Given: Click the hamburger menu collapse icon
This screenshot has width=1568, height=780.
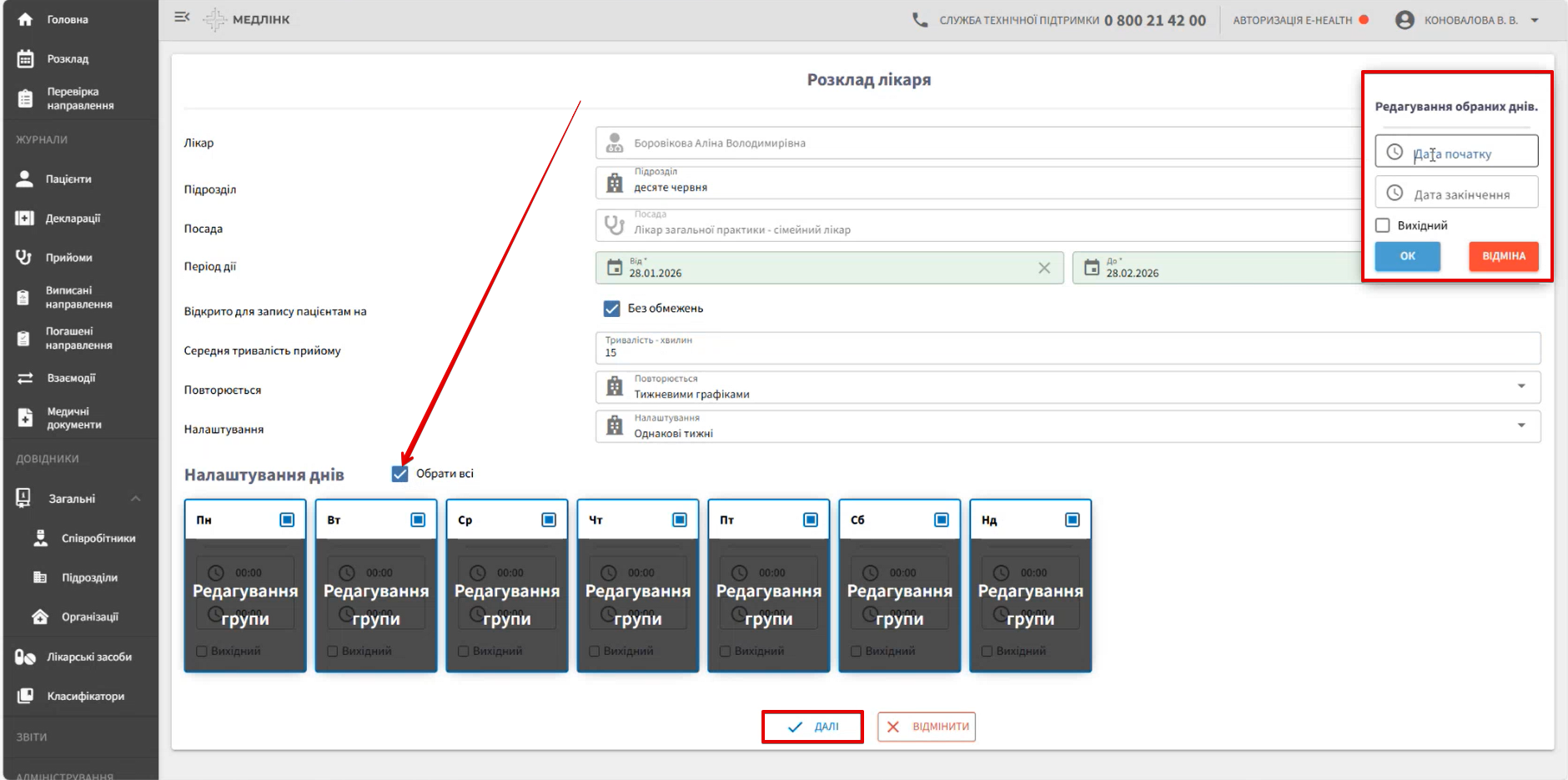Looking at the screenshot, I should [x=182, y=18].
